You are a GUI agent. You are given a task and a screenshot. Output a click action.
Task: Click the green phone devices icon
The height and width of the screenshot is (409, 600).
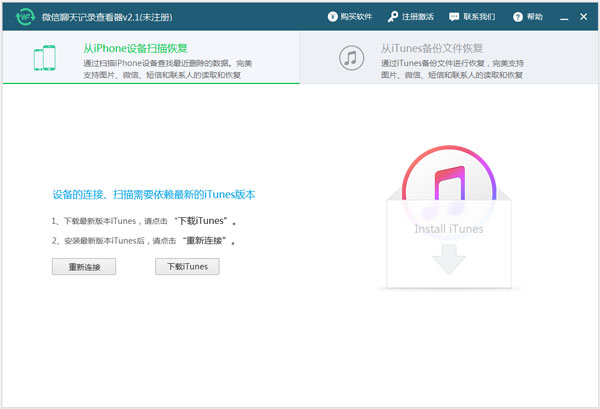point(44,58)
